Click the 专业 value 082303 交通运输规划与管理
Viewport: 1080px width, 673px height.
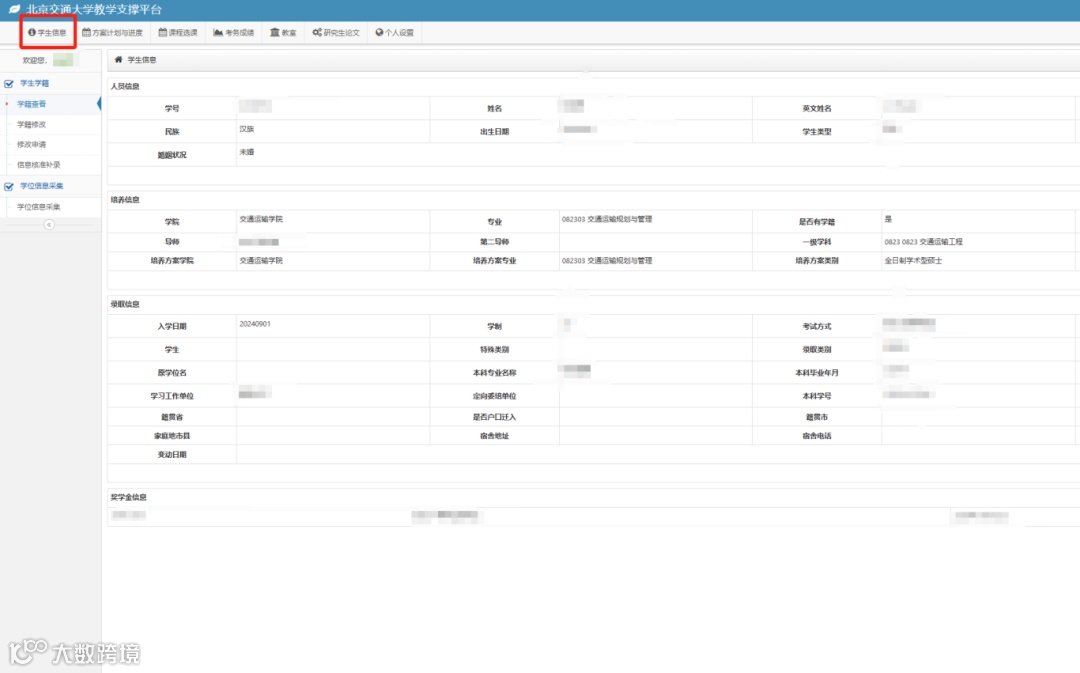point(607,219)
